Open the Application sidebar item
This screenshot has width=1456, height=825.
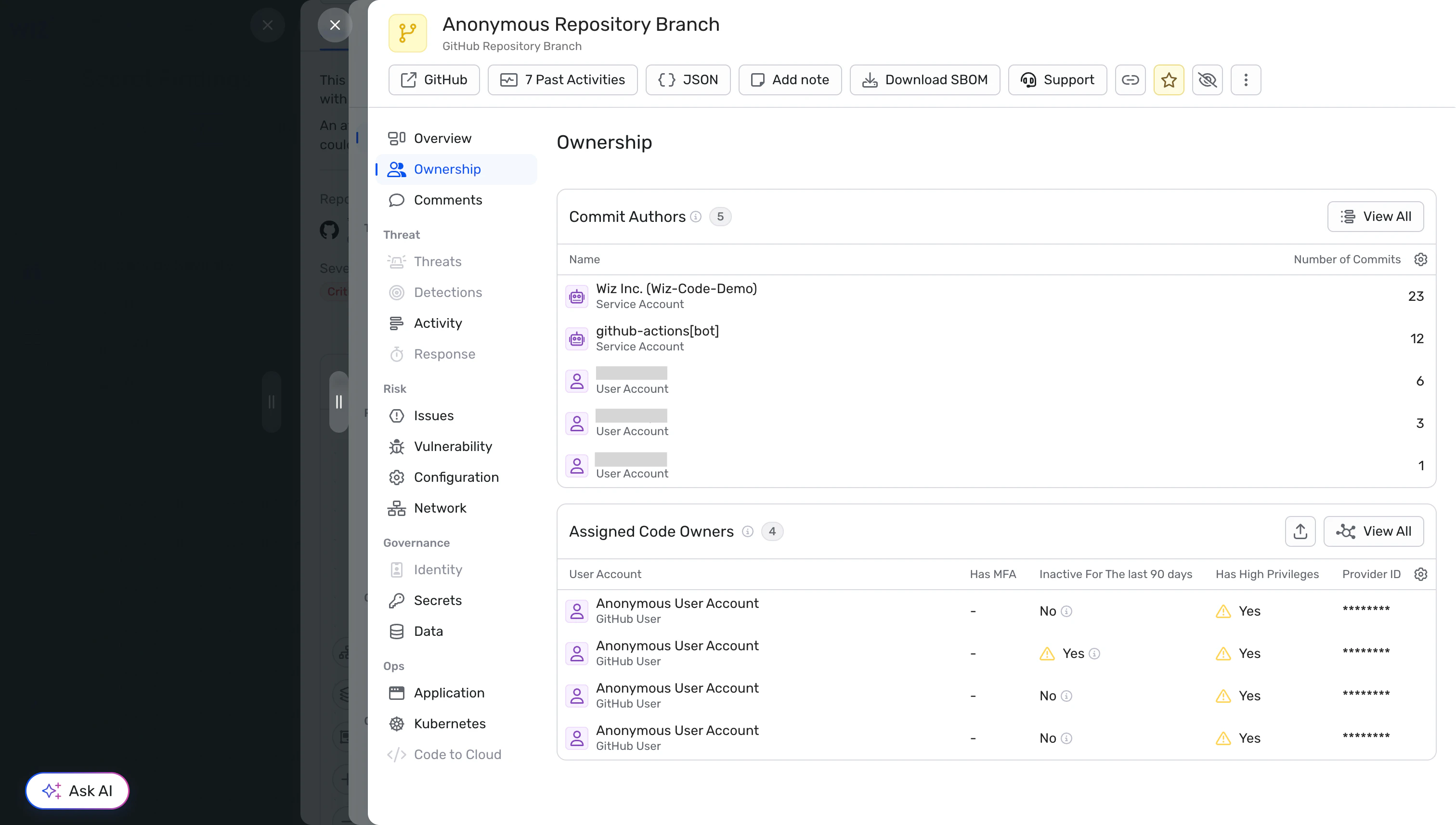[456, 693]
